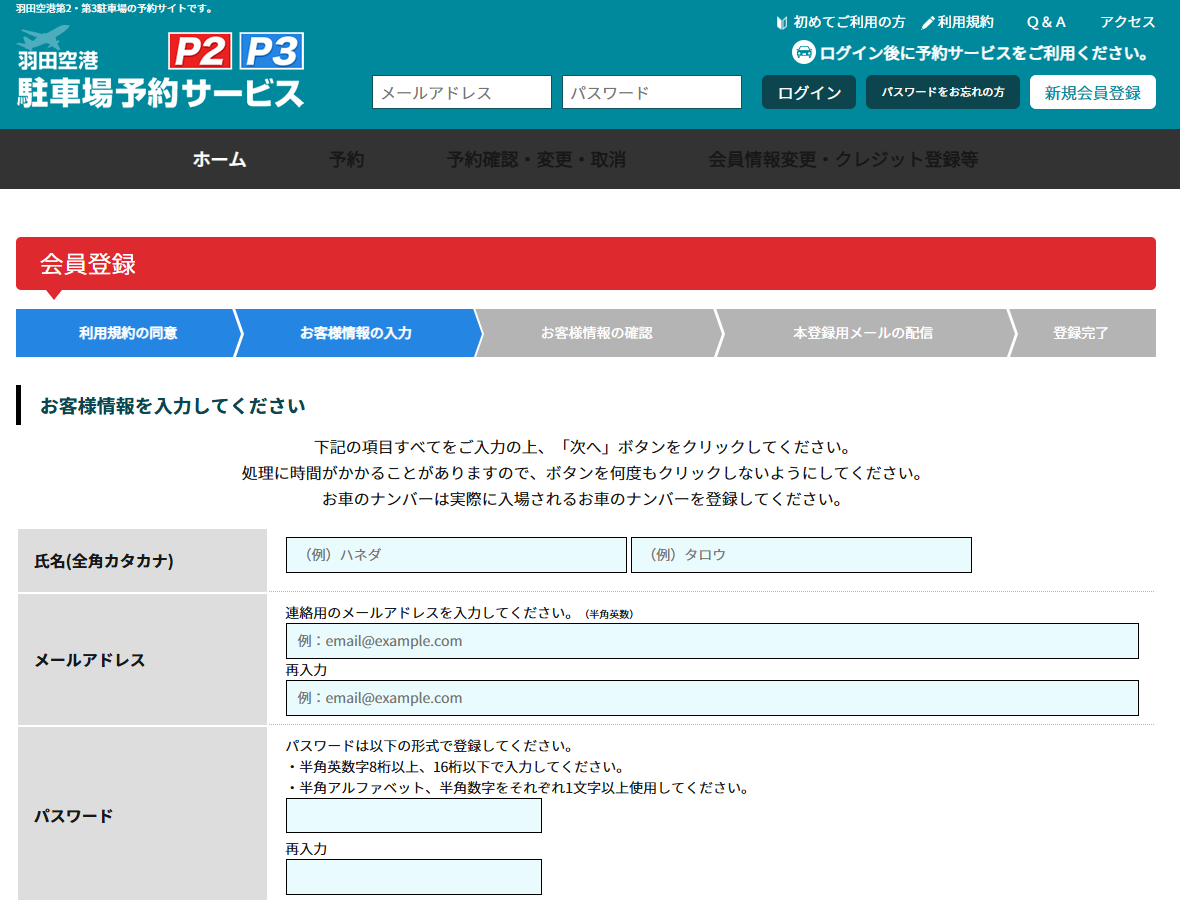Open the Q＆A page
This screenshot has height=900, width=1180.
pos(1046,21)
